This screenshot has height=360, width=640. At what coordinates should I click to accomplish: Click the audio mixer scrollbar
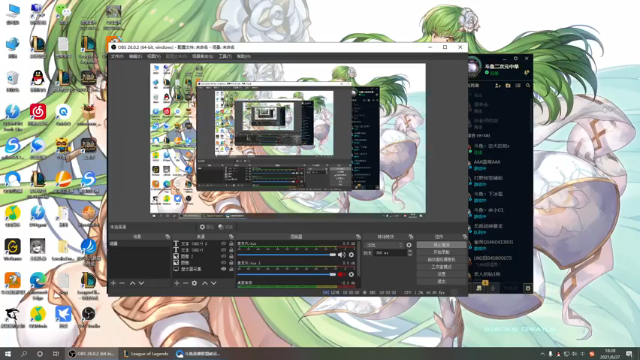(358, 259)
